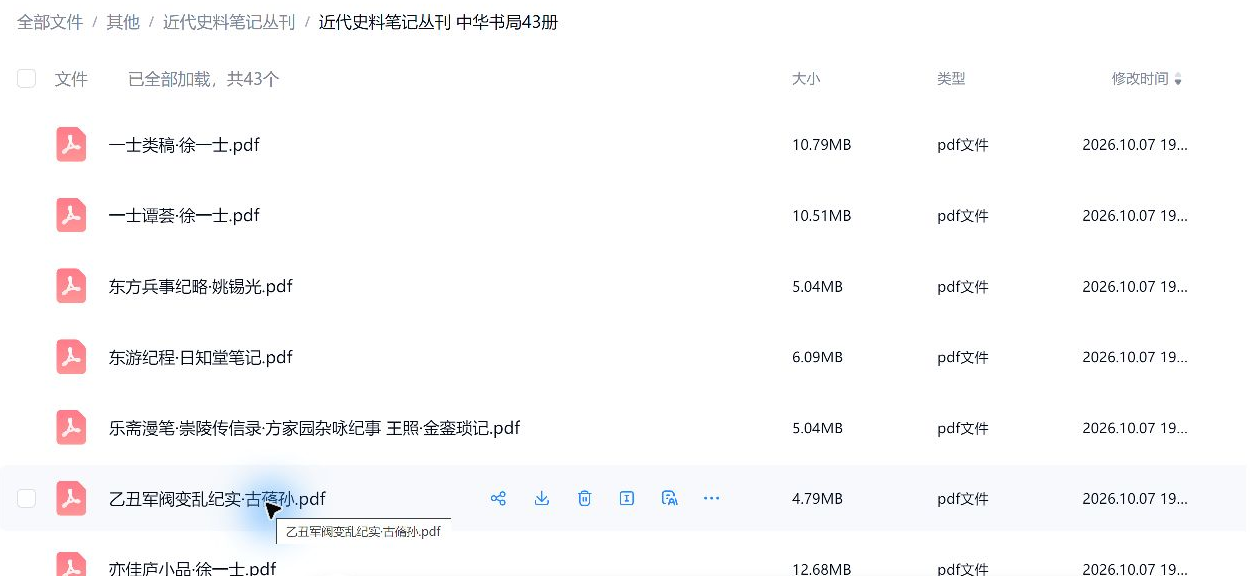Click PDF icon of 亦佳庐小品·徐一士.pdf
This screenshot has width=1250, height=576.
coord(71,564)
